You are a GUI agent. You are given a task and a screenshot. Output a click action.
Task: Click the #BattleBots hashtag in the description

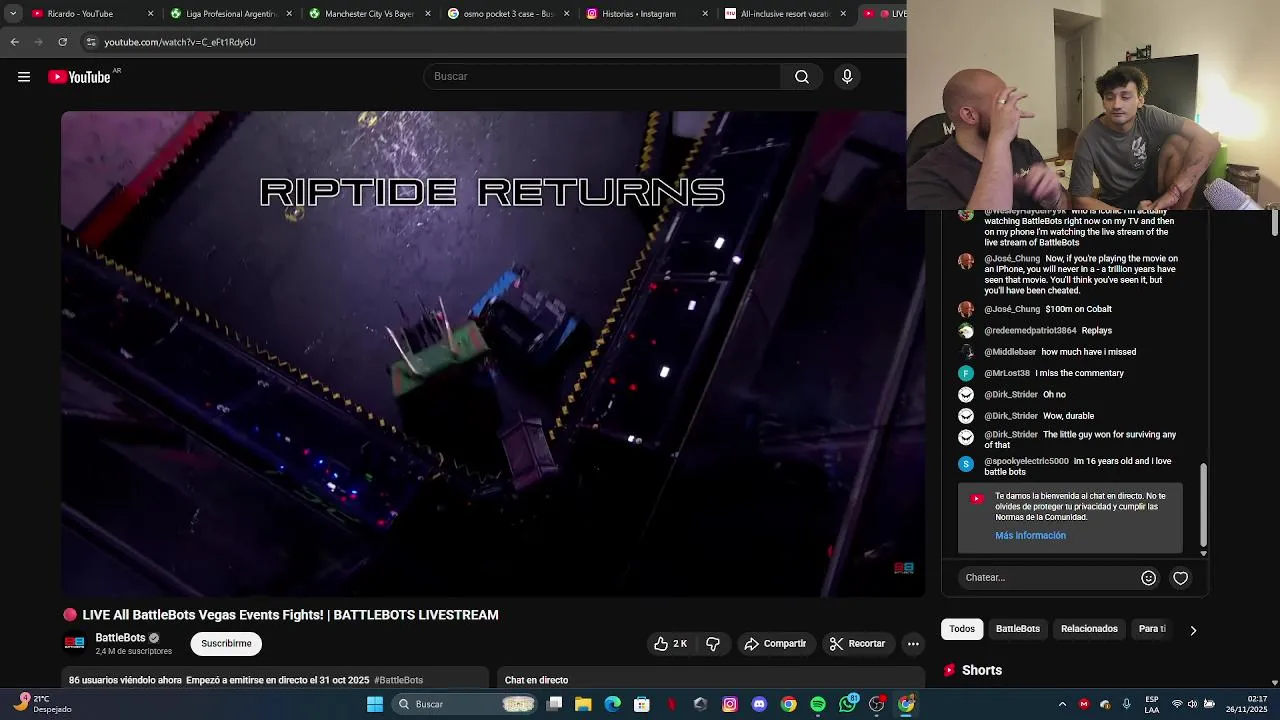click(398, 680)
